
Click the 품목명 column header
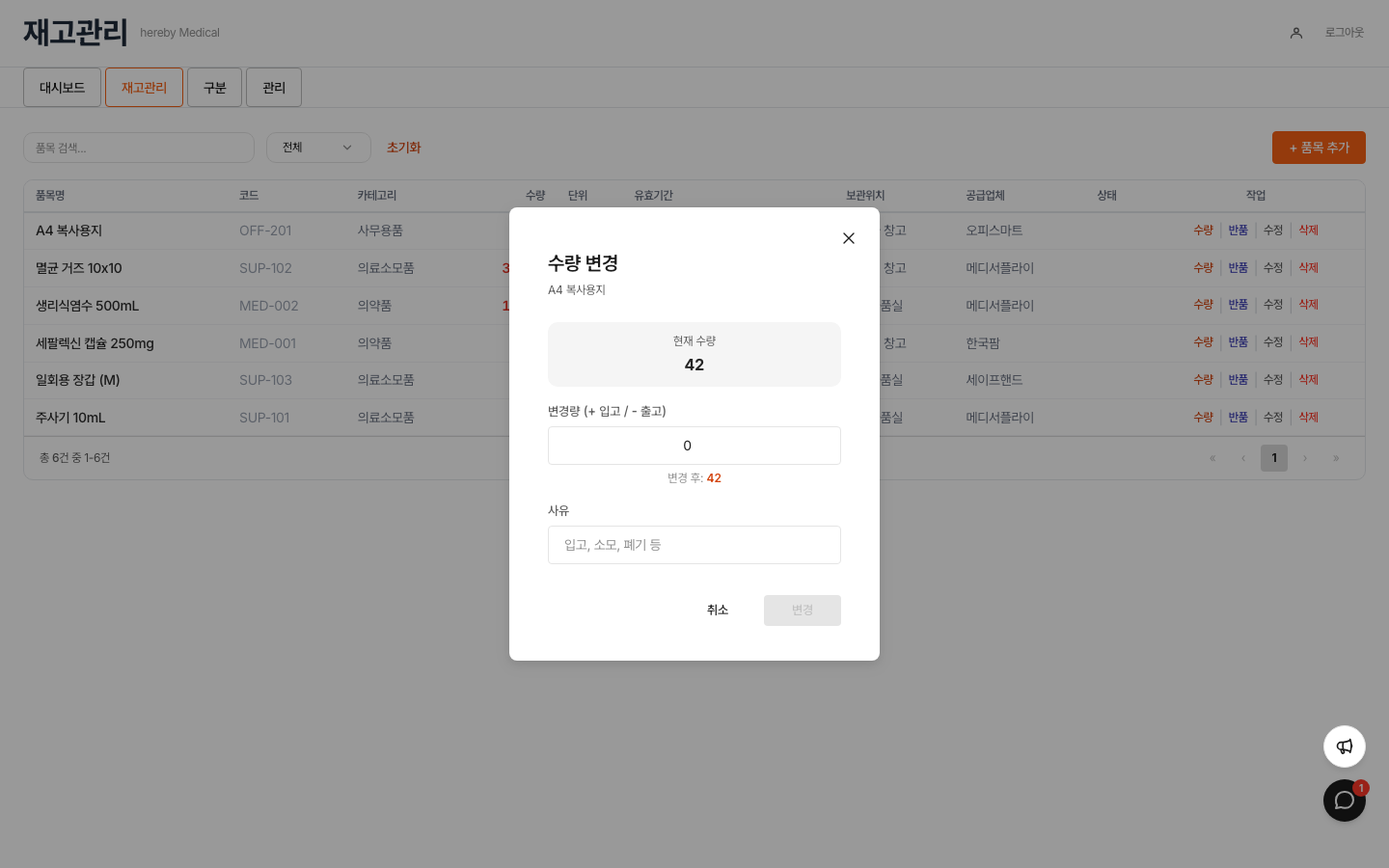click(50, 196)
